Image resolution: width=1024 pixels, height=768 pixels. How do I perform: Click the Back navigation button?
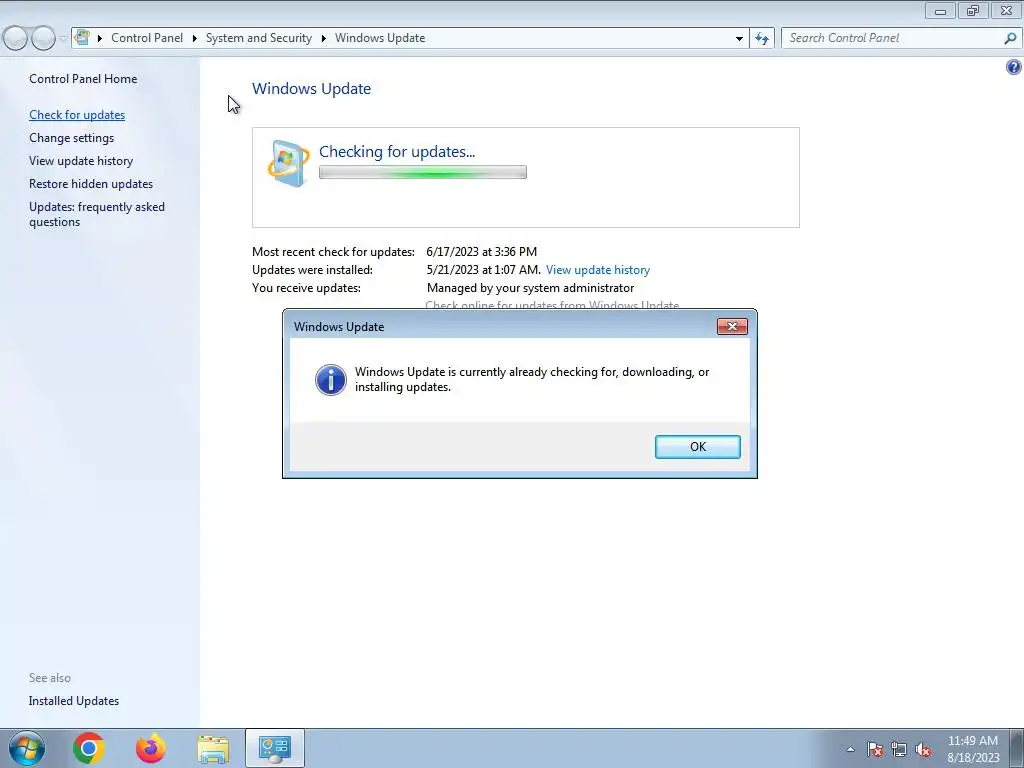(15, 38)
